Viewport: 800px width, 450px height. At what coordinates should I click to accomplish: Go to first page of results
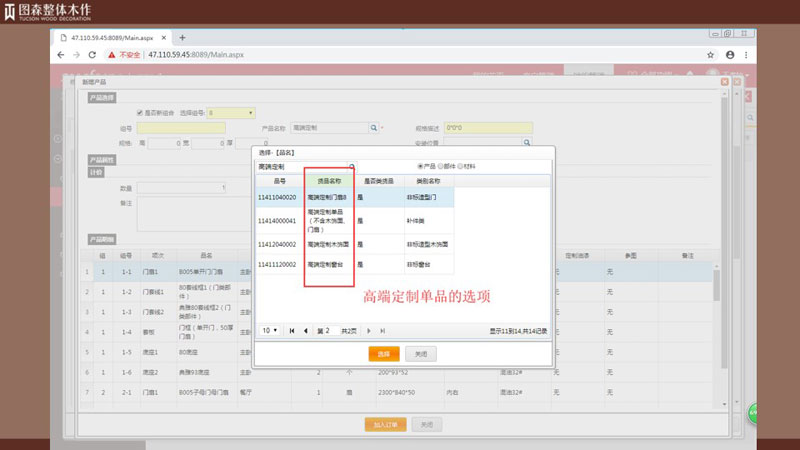292,330
